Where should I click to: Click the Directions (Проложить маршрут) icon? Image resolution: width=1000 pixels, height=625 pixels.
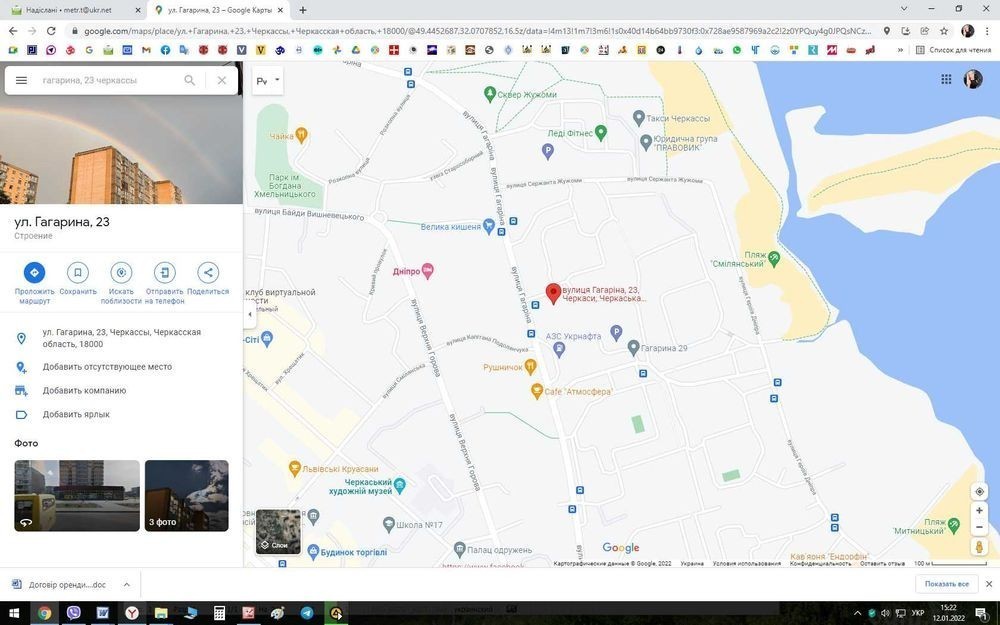[34, 272]
